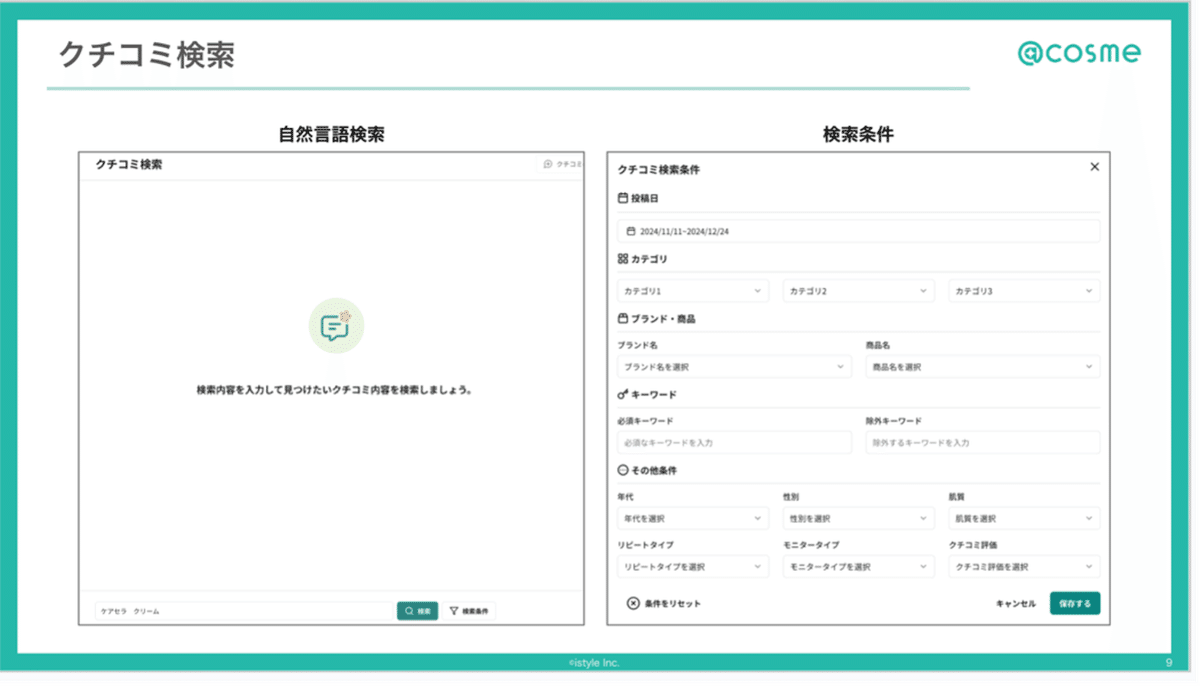Click the chat bubble illustration icon

pyautogui.click(x=336, y=326)
